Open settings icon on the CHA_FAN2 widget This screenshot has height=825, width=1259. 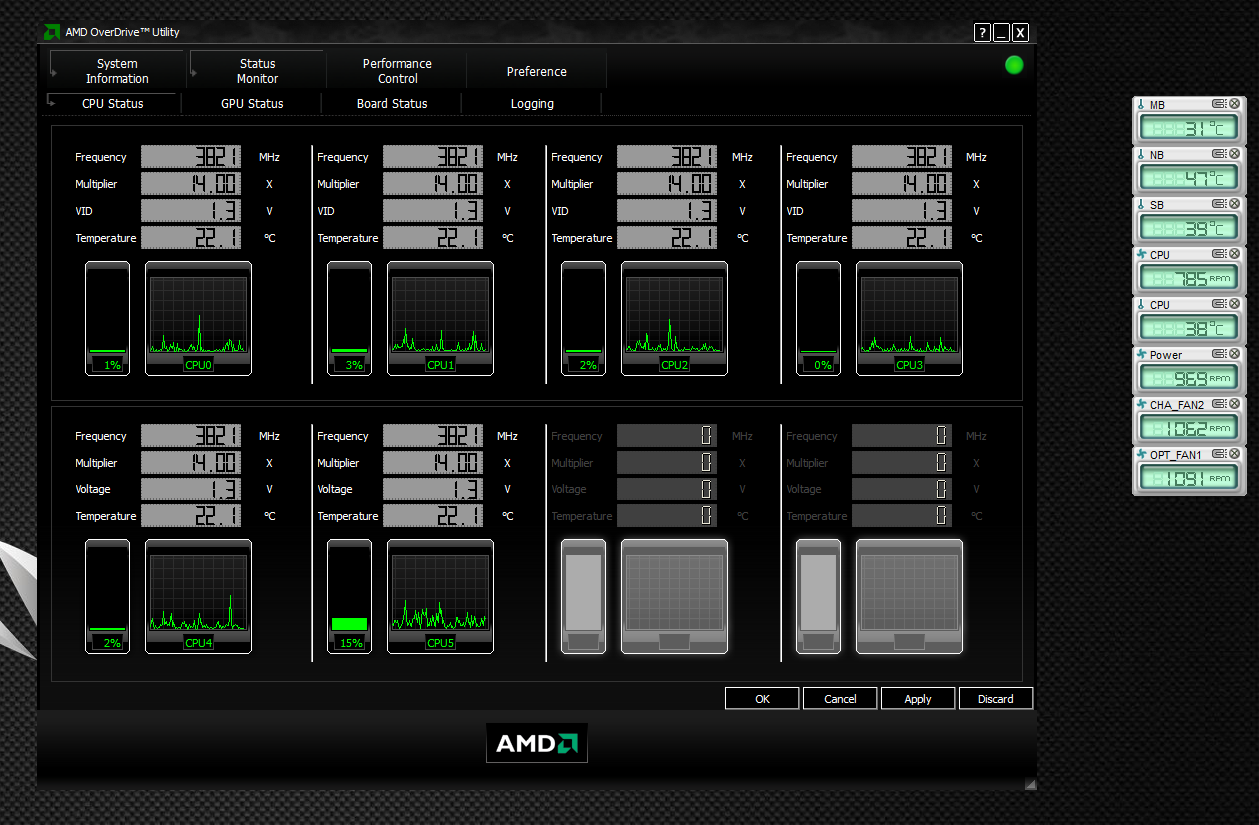1219,404
